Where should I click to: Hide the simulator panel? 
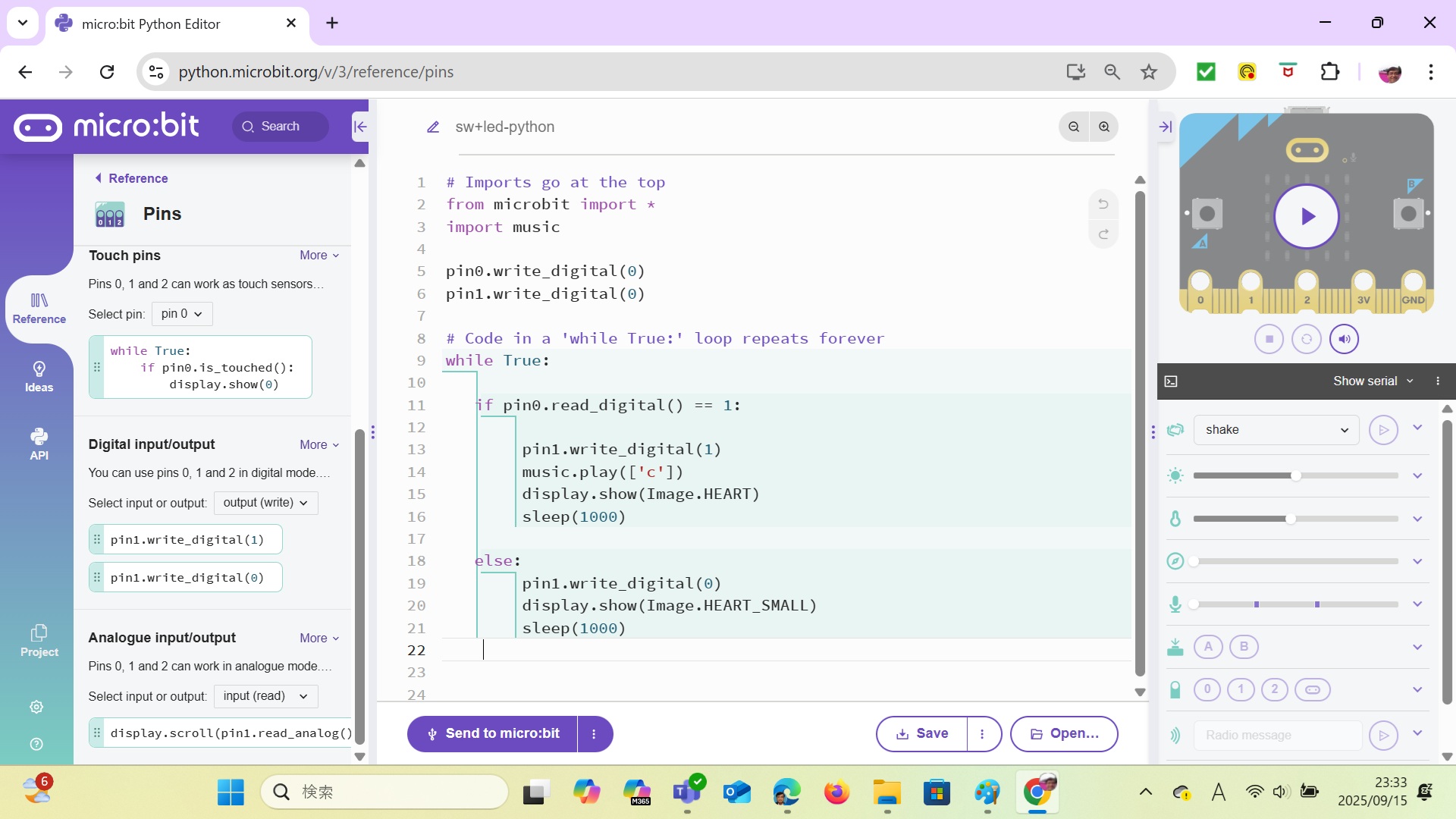[x=1166, y=127]
